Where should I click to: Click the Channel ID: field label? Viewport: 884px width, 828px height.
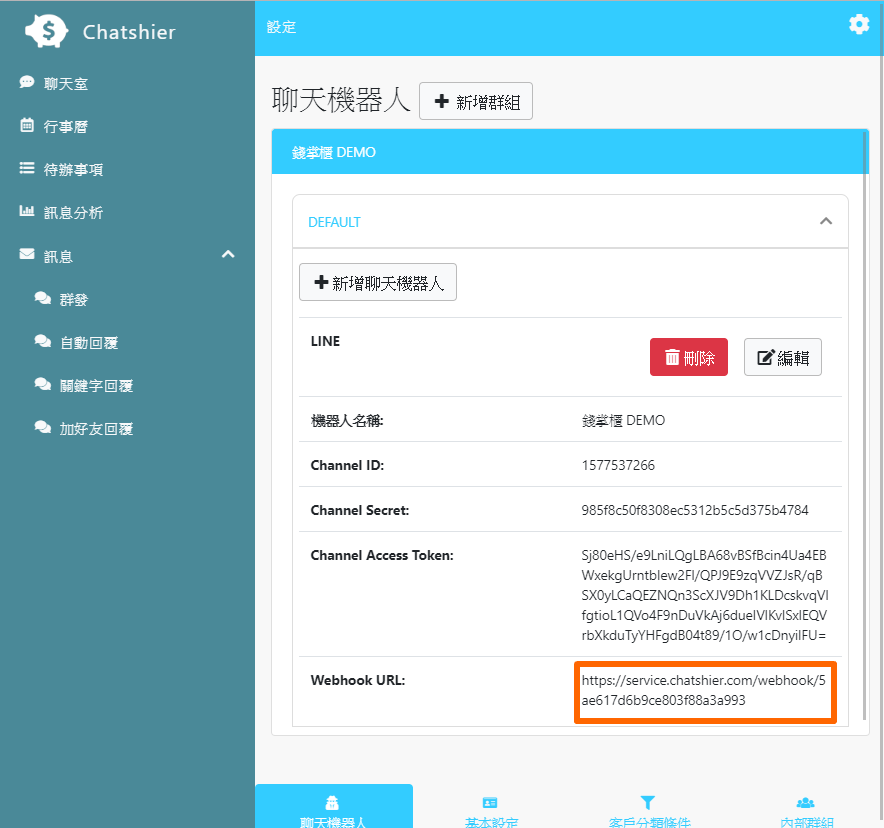(x=347, y=465)
